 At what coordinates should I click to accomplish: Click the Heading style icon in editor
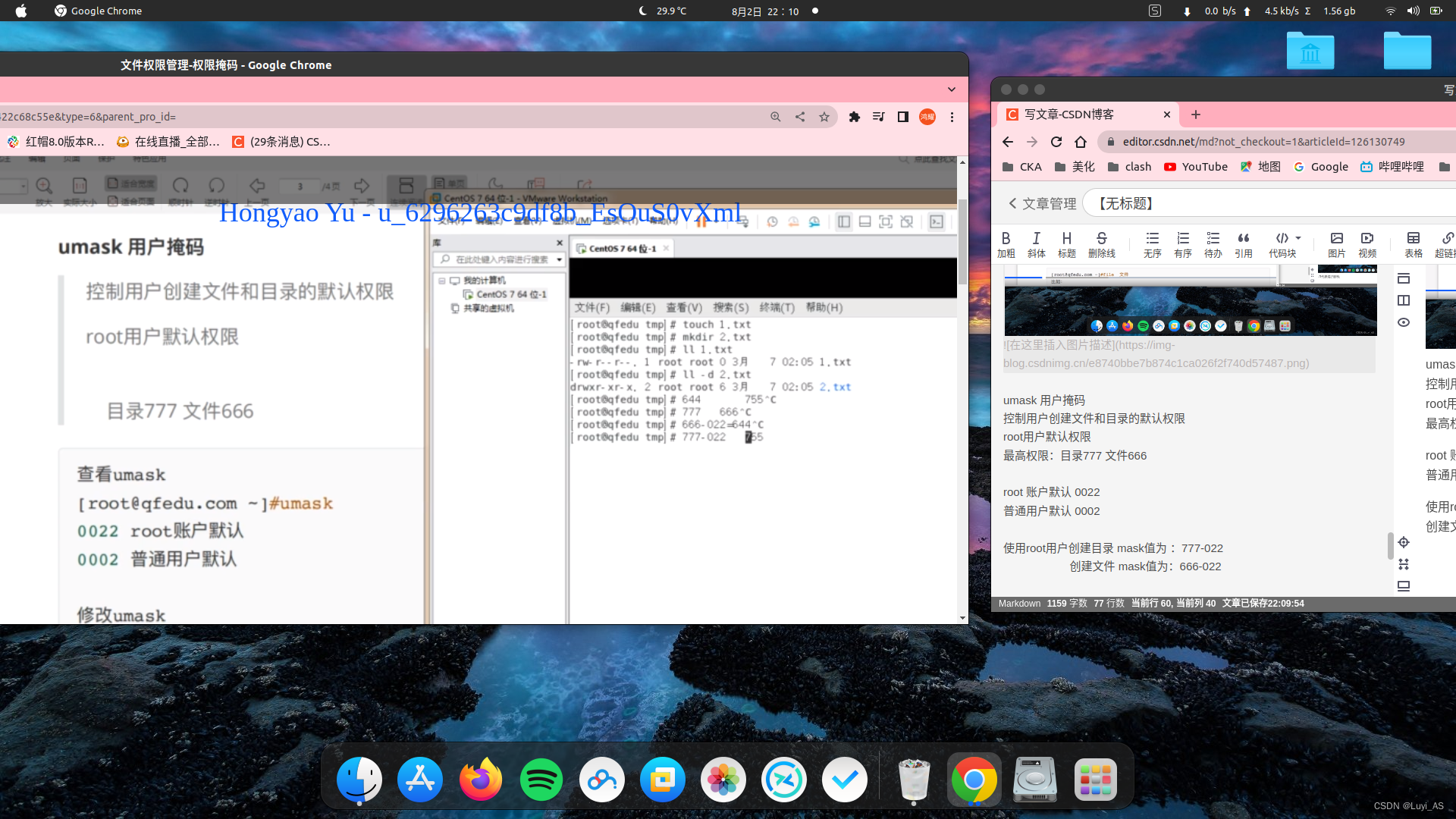click(x=1067, y=237)
